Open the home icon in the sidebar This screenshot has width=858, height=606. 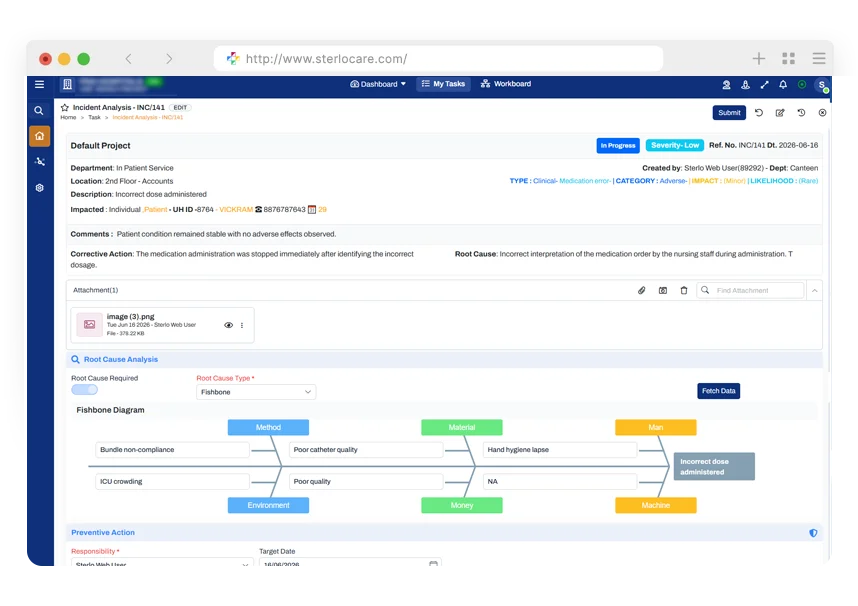click(39, 136)
